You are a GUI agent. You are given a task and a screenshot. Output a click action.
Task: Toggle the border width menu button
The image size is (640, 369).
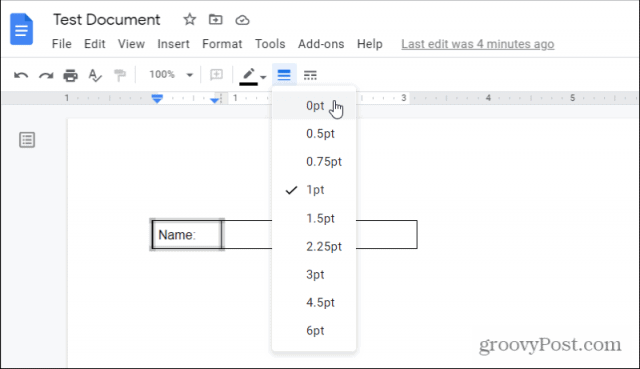click(284, 75)
